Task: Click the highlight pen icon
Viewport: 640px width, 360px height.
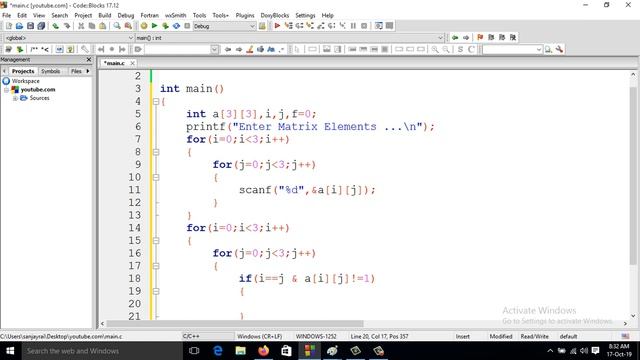Action: [250, 49]
